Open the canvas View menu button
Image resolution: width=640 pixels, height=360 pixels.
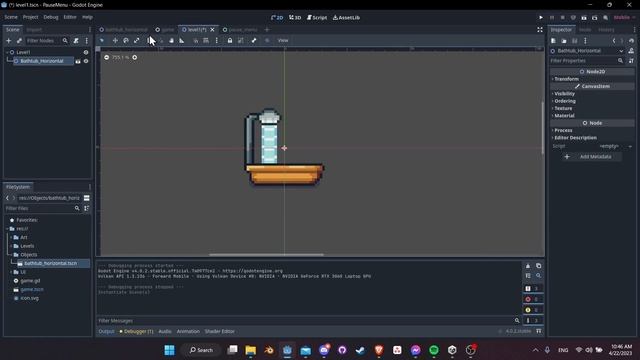(x=283, y=40)
